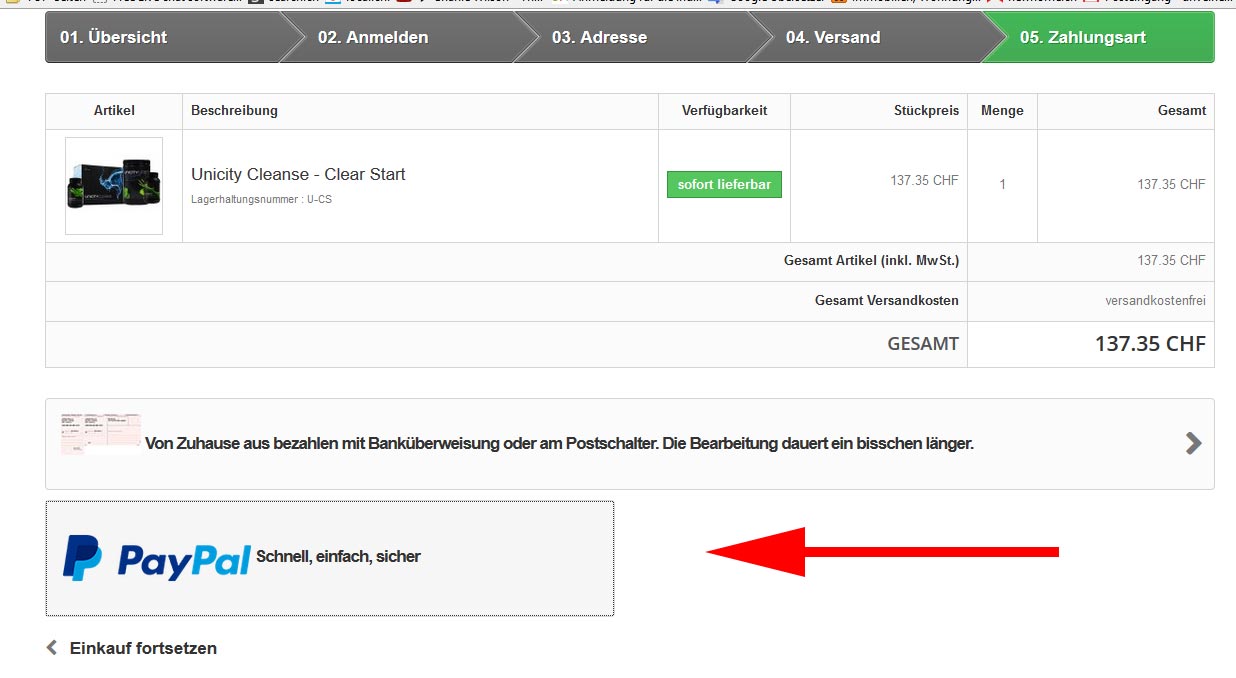This screenshot has width=1236, height=678.
Task: Click the Gesamt column header
Action: (x=1182, y=111)
